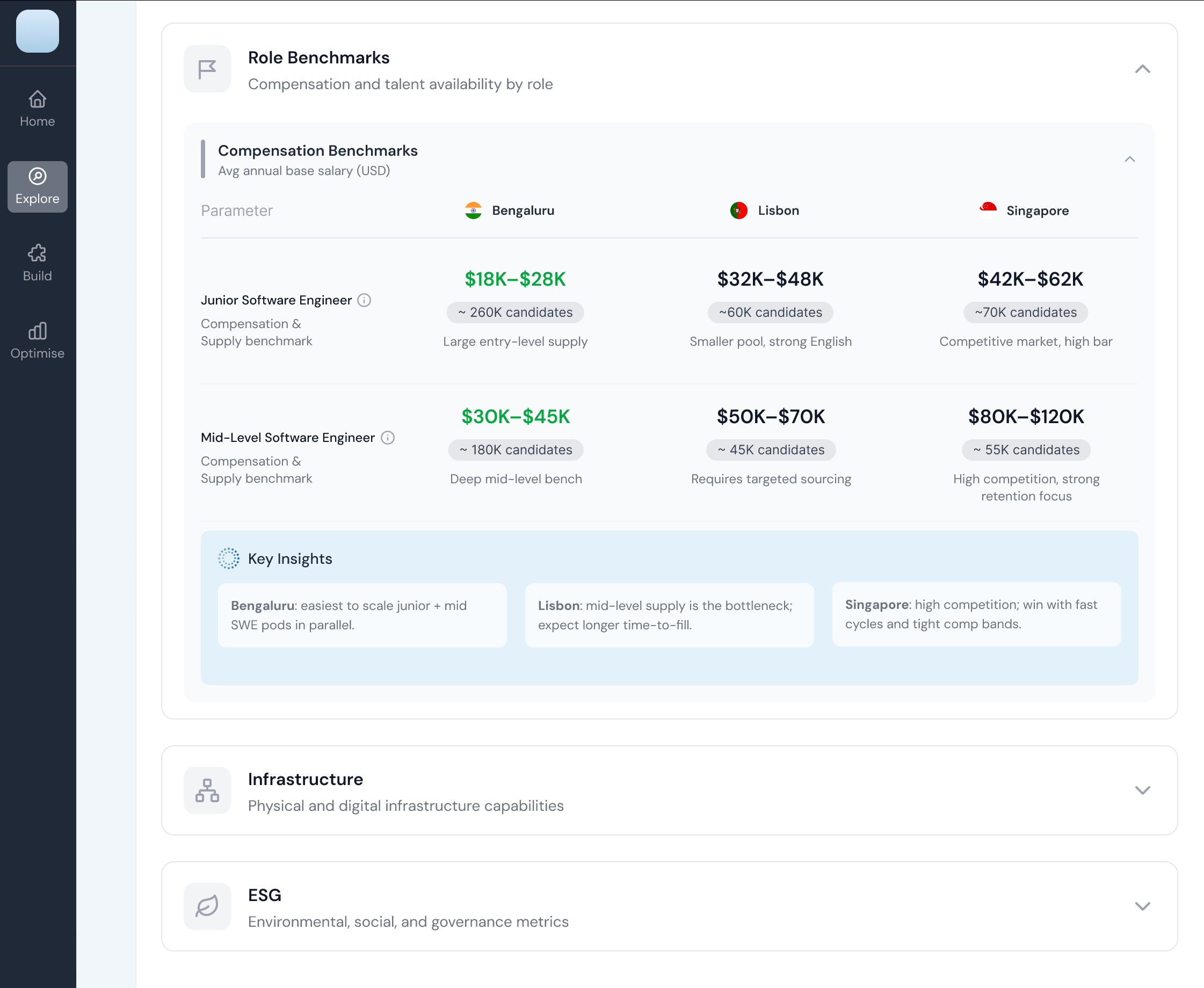Click the Key Insights dotted circle icon

coord(229,558)
